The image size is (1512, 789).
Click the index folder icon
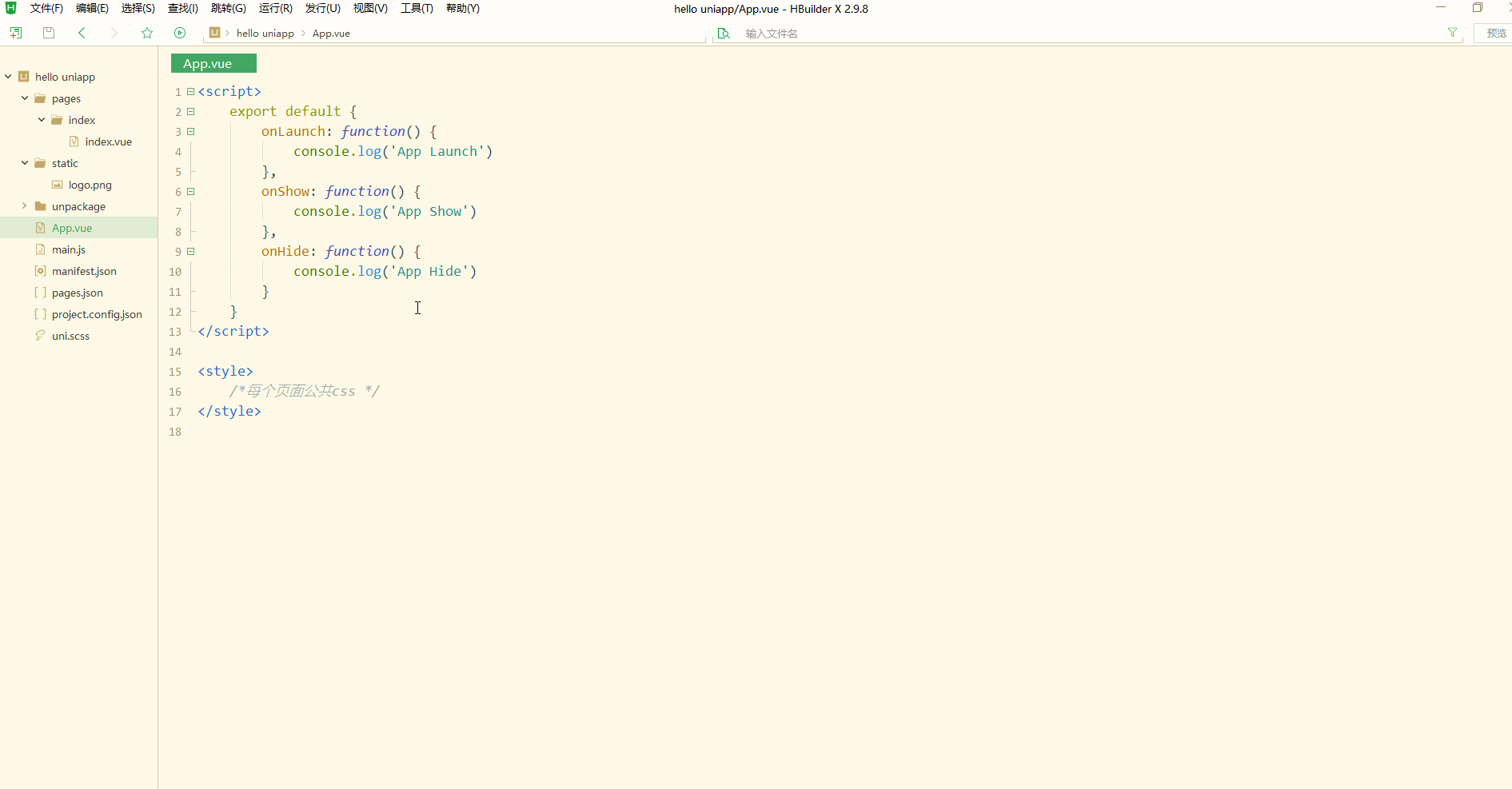tap(57, 120)
